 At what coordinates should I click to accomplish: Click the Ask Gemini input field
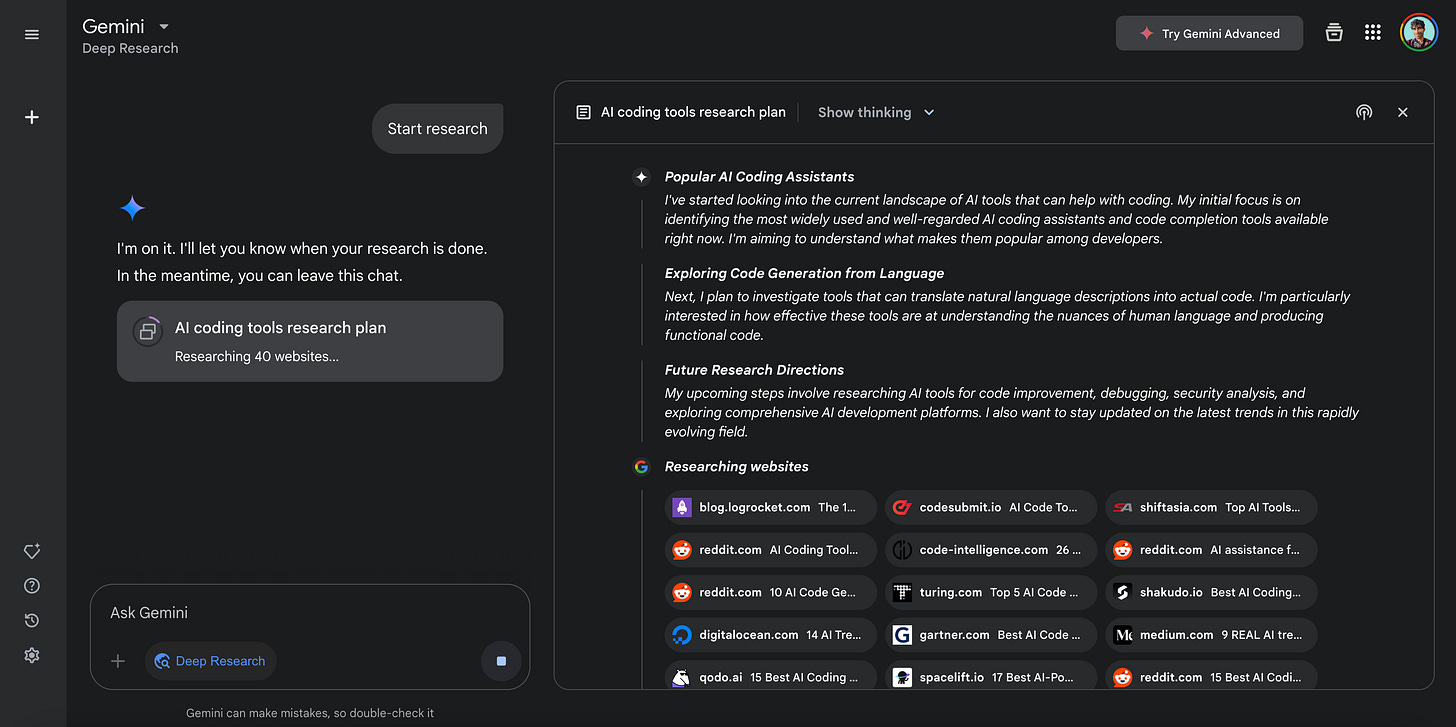300,612
